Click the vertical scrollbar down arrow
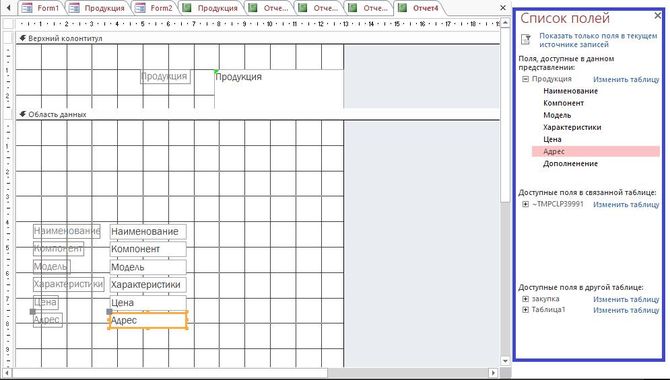 pos(505,361)
